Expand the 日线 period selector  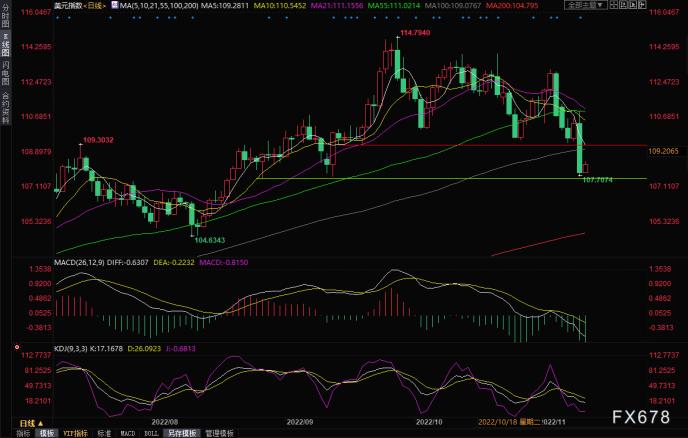tap(31, 424)
